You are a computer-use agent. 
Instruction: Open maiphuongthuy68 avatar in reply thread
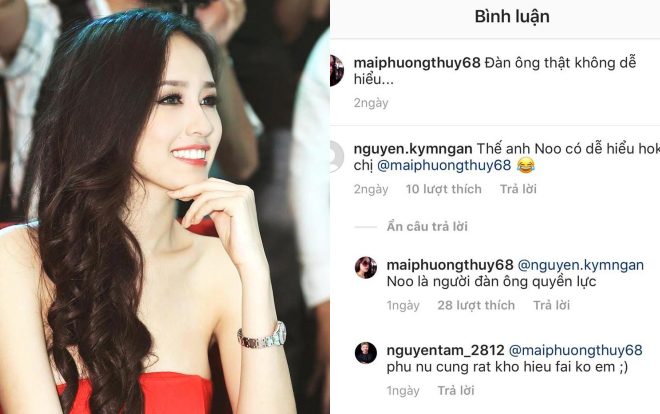tap(365, 268)
